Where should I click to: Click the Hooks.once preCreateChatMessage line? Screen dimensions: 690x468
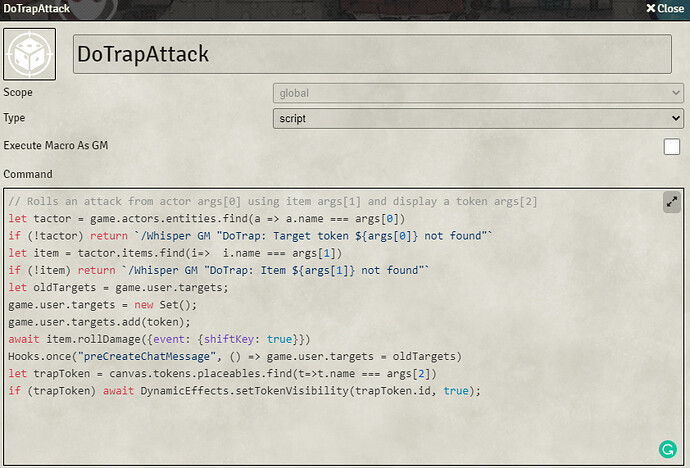[x=235, y=356]
